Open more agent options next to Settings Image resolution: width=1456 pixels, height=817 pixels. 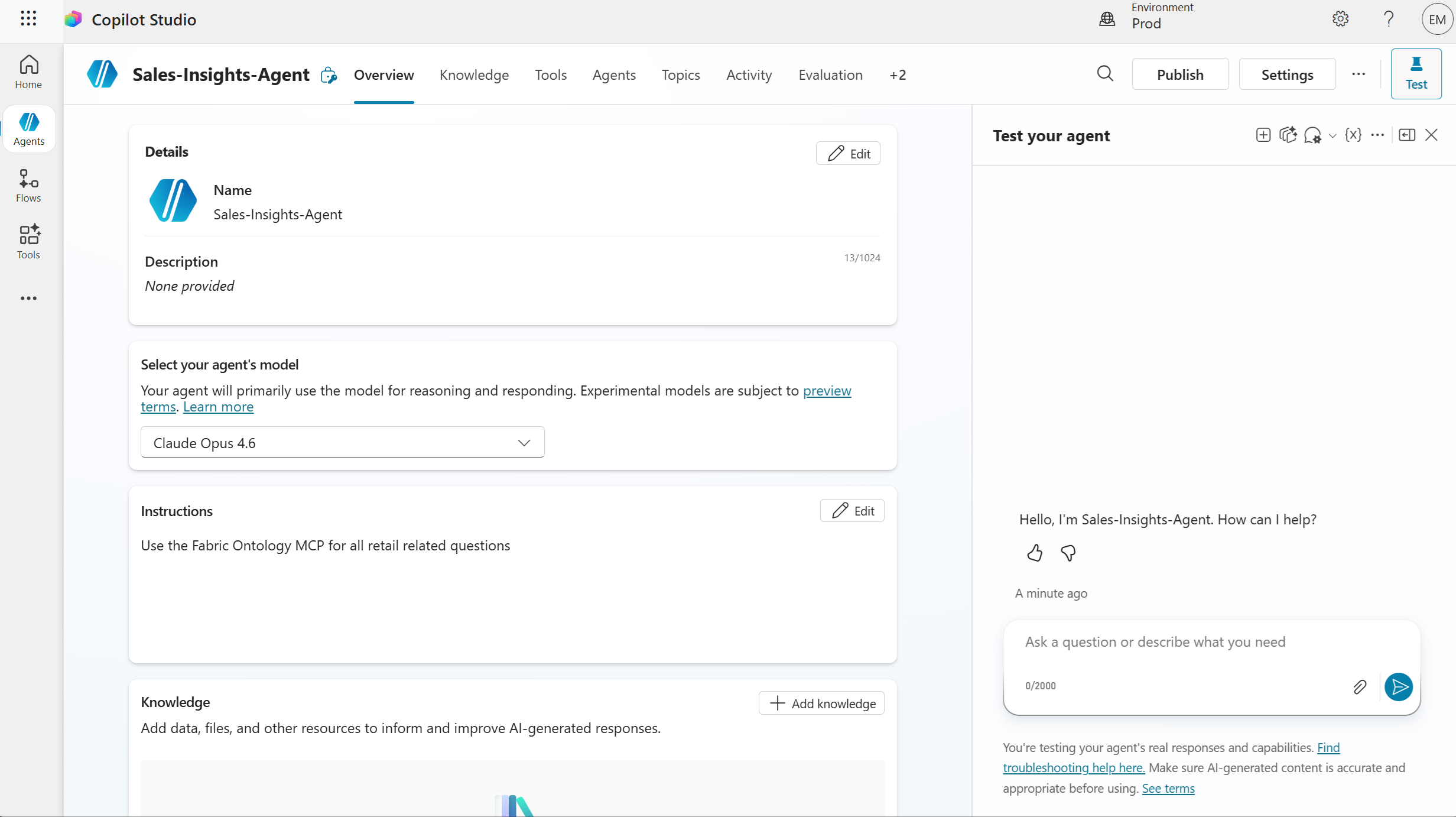[x=1358, y=74]
